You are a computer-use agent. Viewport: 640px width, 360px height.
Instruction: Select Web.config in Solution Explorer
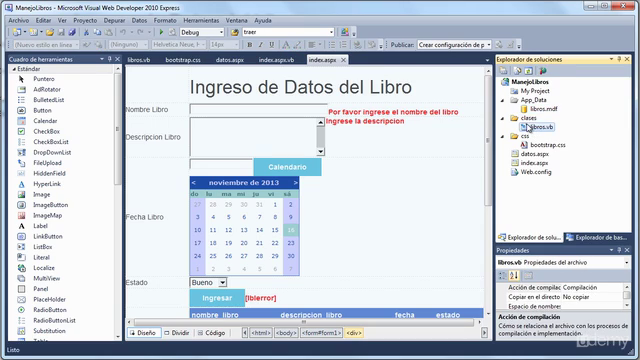[536, 172]
